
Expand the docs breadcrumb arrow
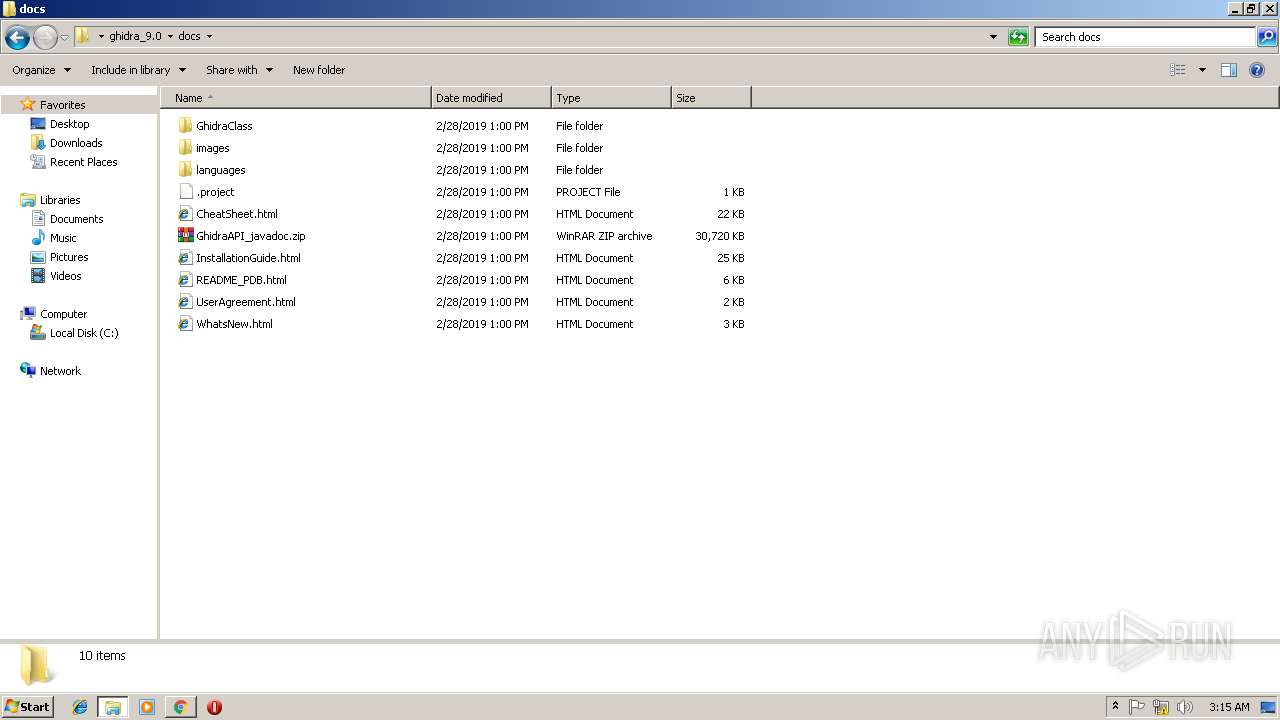pyautogui.click(x=209, y=37)
